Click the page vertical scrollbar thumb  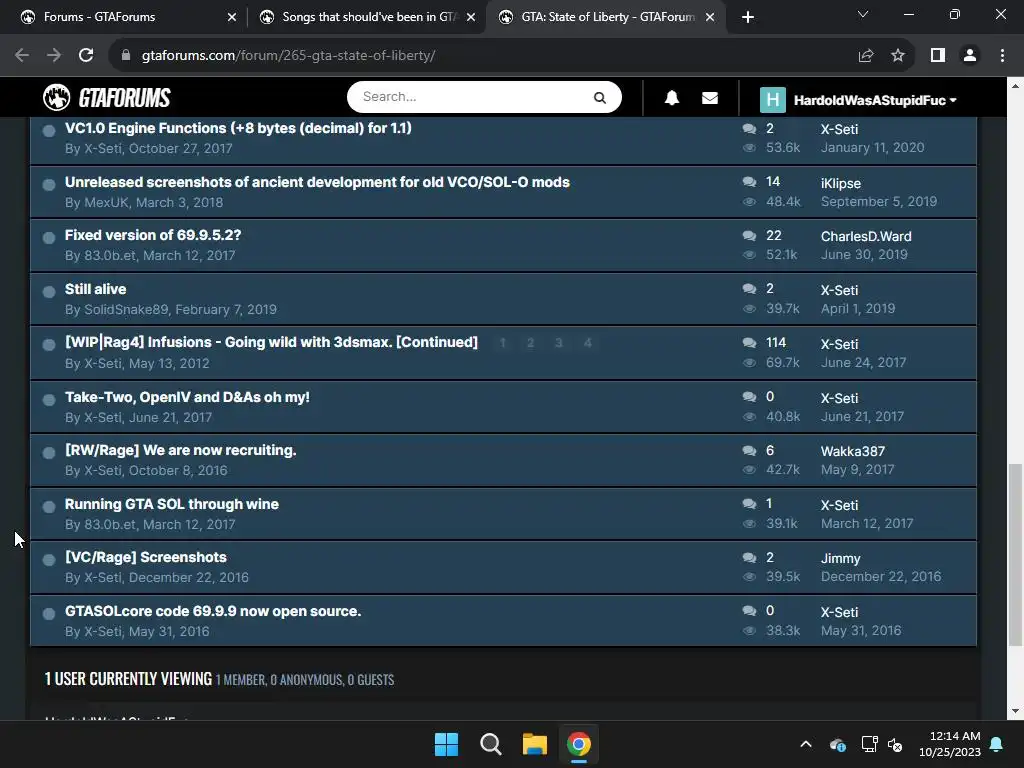pos(1015,555)
